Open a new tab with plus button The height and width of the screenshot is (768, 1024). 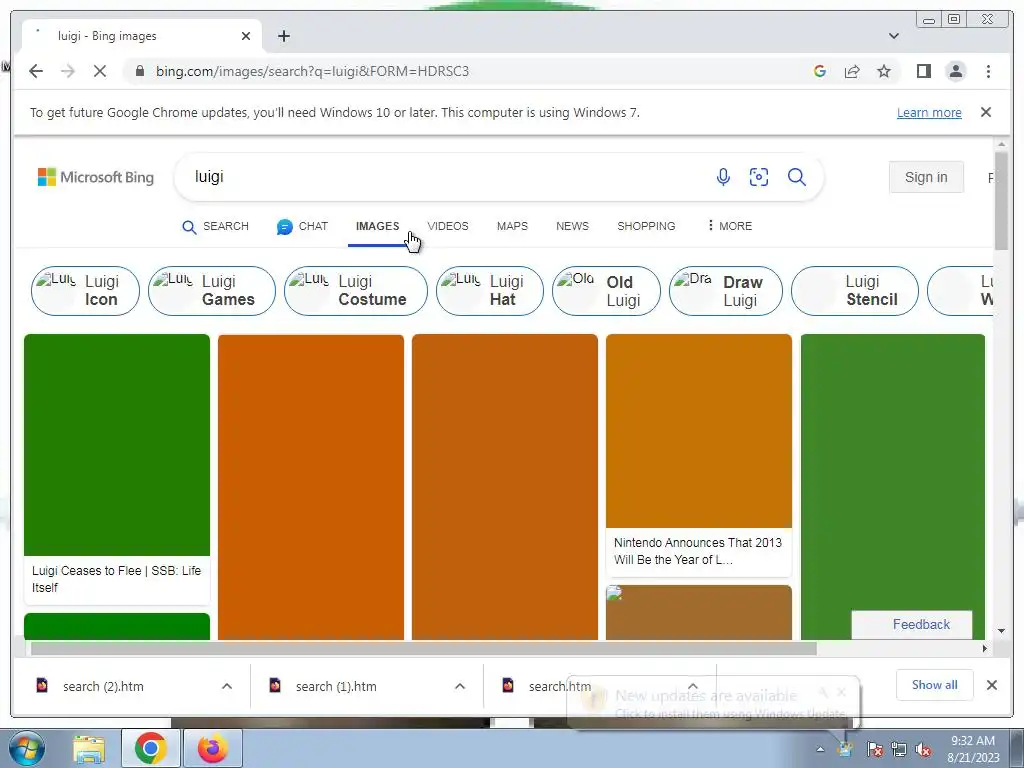(283, 36)
